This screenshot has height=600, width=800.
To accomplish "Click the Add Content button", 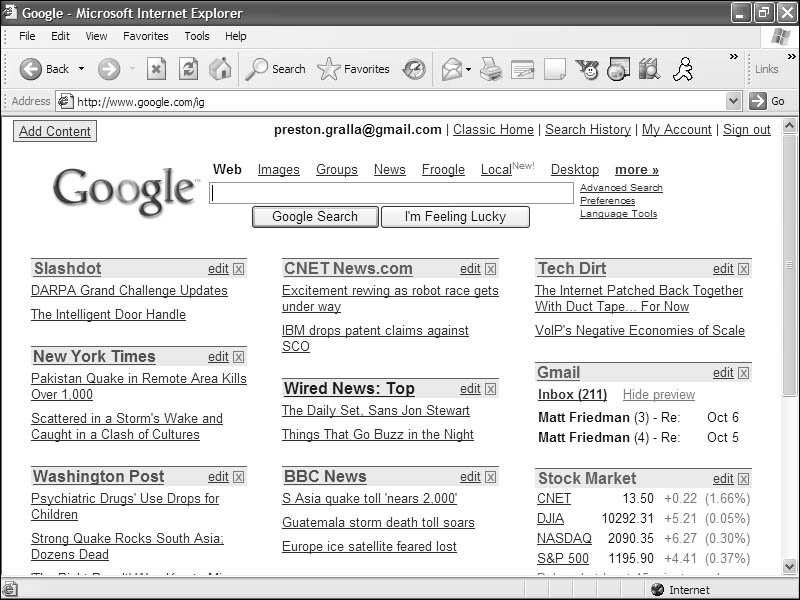I will (55, 131).
